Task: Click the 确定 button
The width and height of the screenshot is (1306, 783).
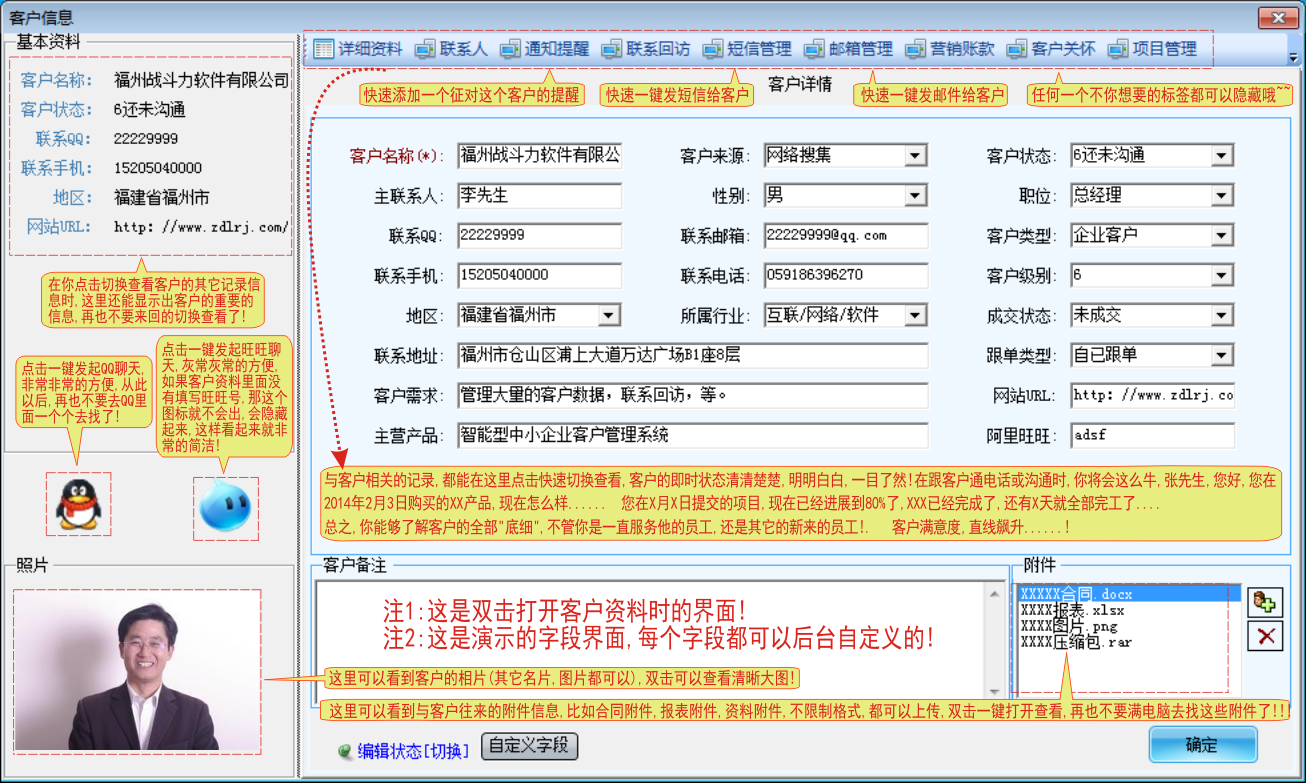Action: [1202, 745]
